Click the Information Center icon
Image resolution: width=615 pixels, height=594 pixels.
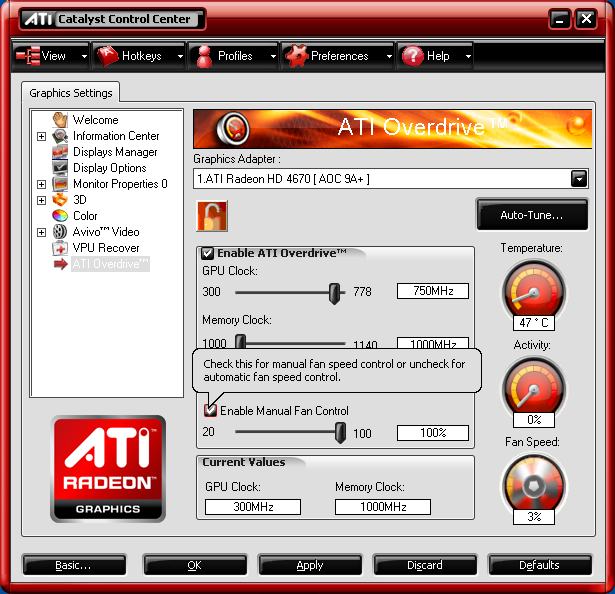pos(60,136)
